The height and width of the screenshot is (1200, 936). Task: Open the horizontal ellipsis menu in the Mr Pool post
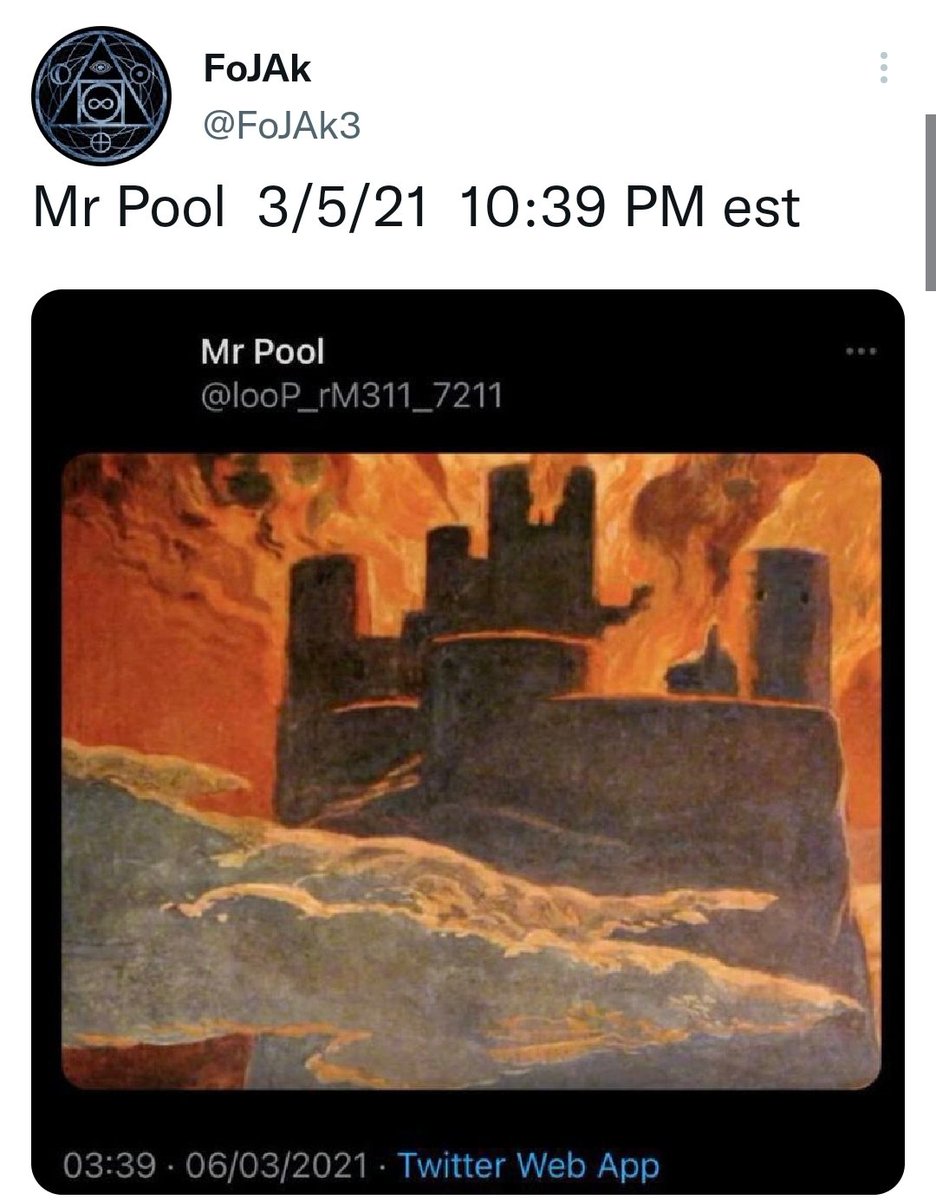coord(860,351)
